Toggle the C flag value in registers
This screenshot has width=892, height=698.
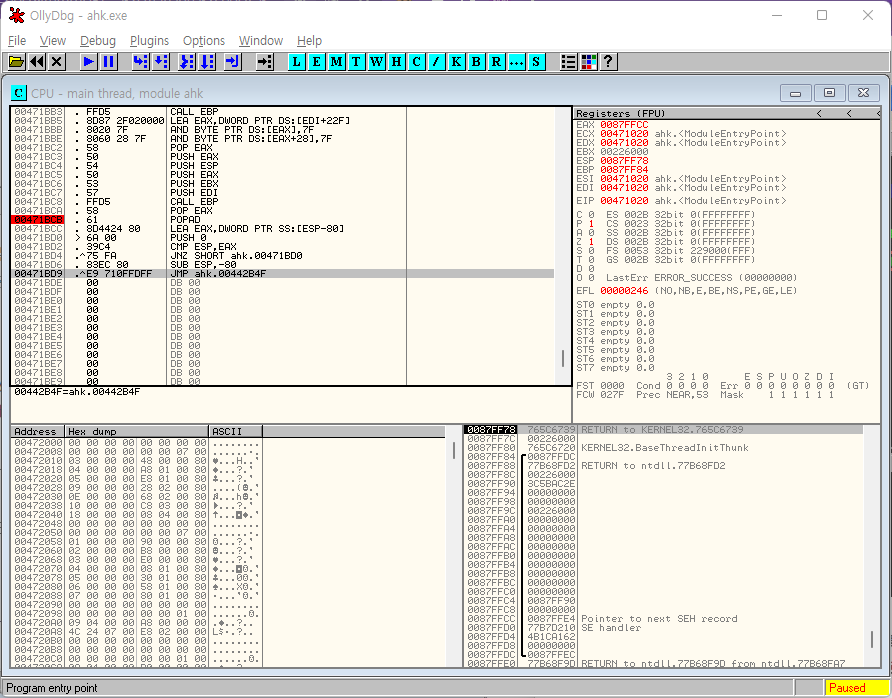pos(591,215)
